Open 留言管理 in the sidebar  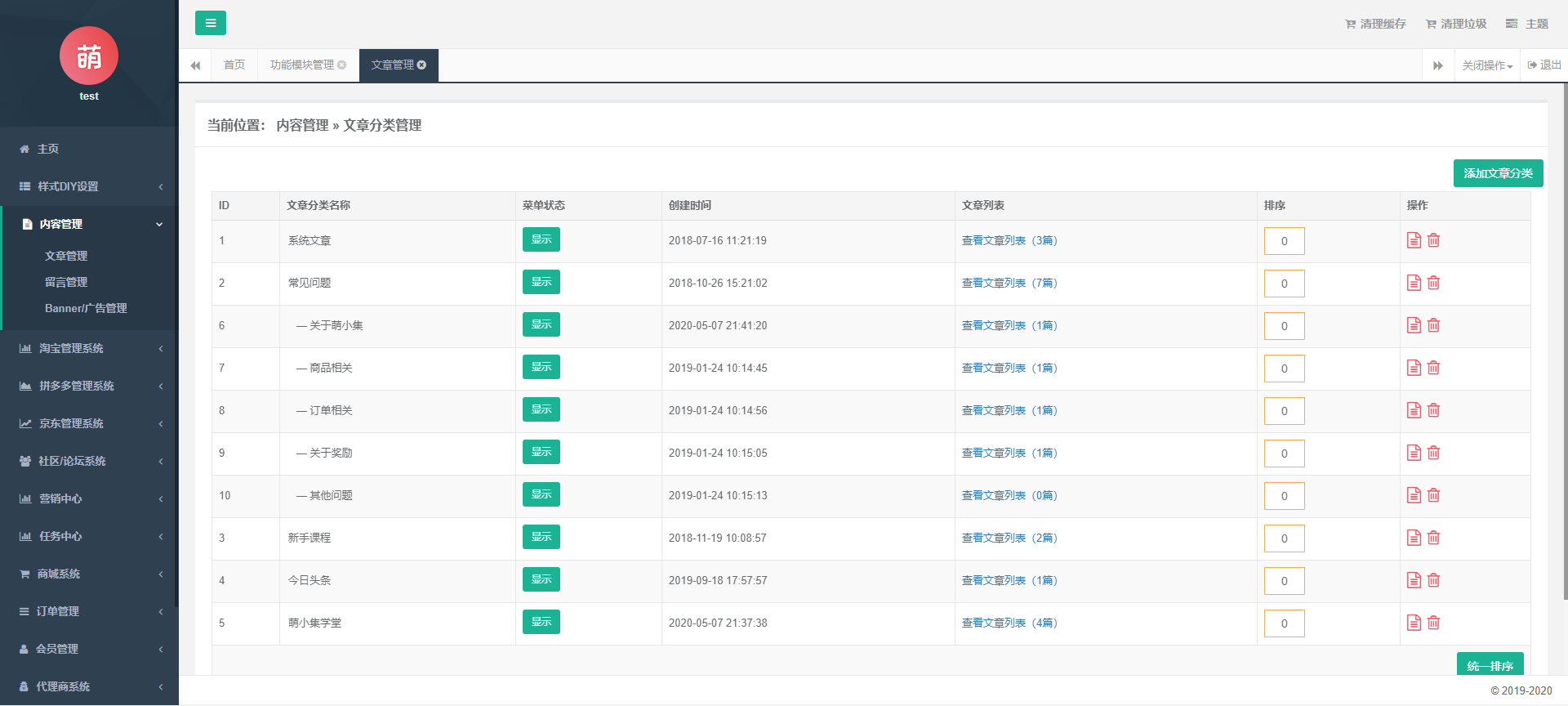click(x=66, y=282)
